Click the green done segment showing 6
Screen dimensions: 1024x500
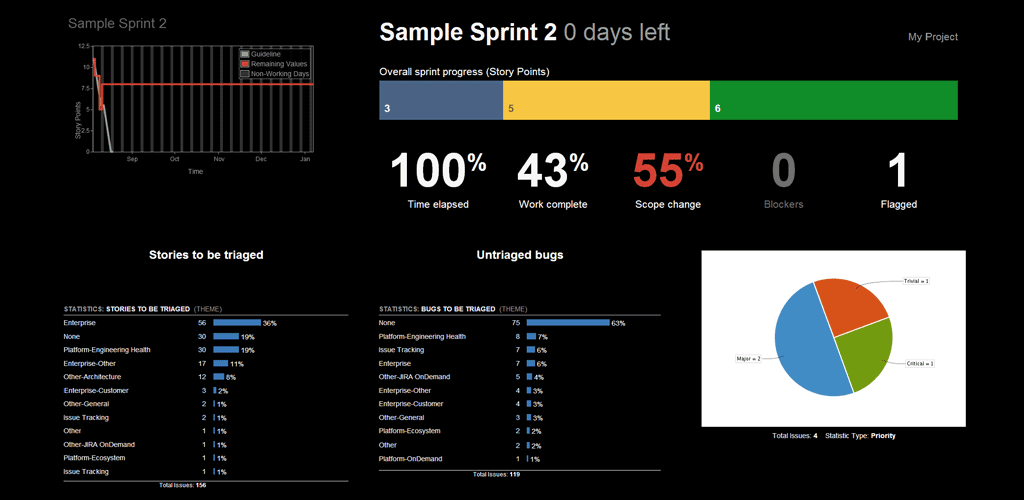click(x=833, y=100)
